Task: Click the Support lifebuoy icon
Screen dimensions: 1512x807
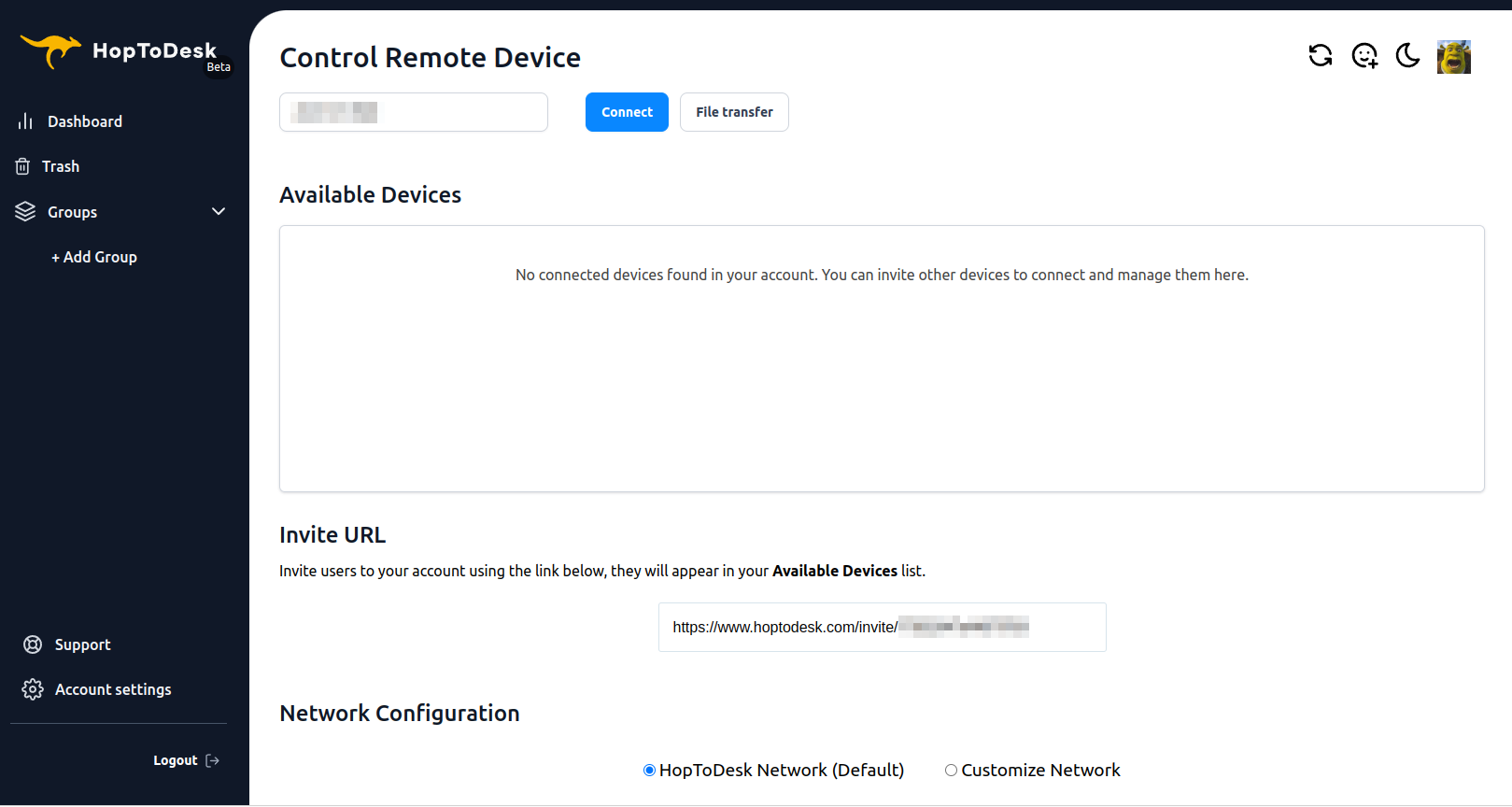Action: pos(33,644)
